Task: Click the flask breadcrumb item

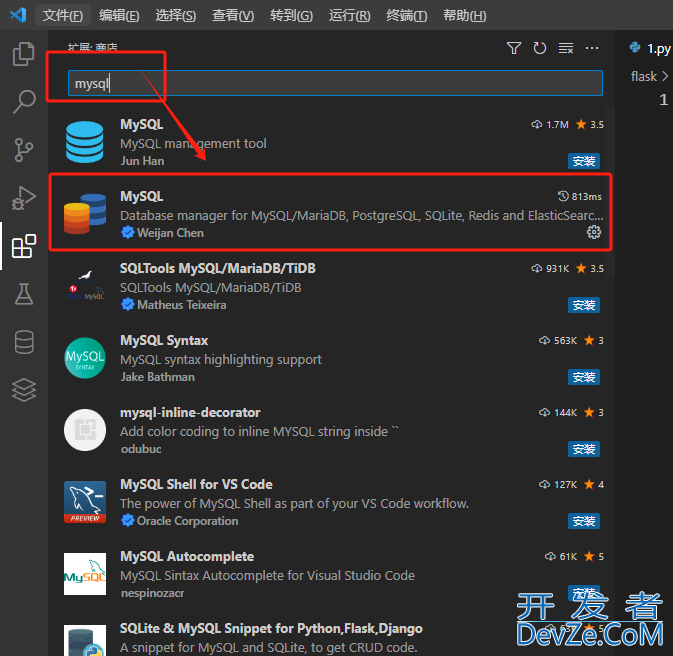Action: pos(643,76)
